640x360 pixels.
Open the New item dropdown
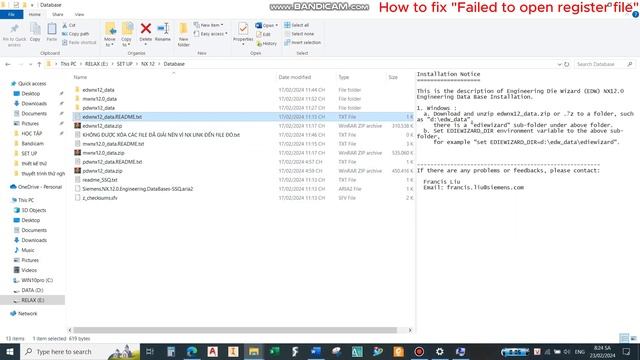(x=209, y=25)
